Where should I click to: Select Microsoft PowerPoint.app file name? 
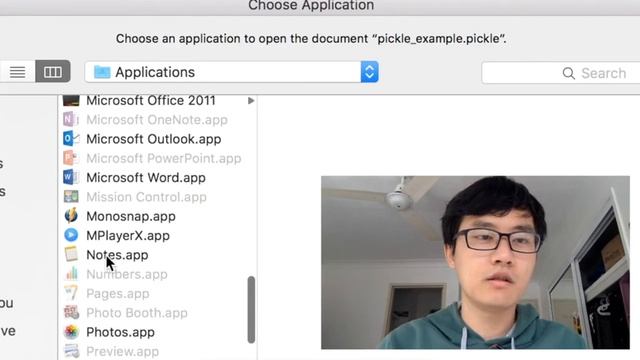pyautogui.click(x=164, y=158)
